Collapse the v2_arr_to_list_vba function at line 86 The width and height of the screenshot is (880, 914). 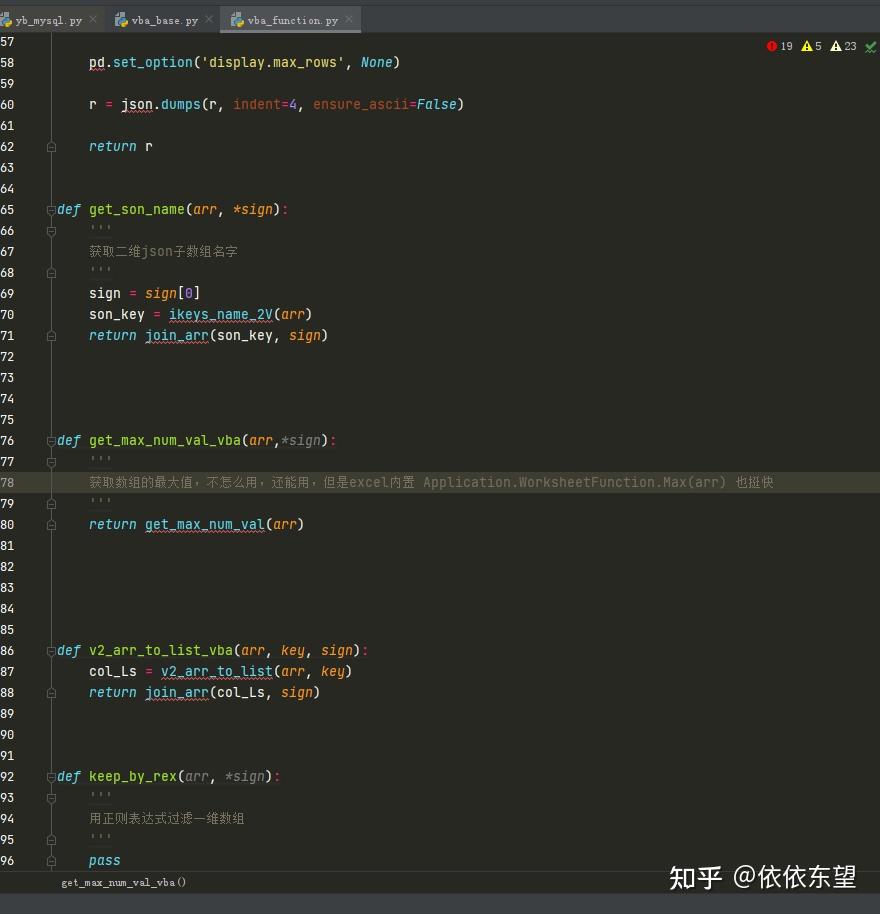click(x=51, y=651)
